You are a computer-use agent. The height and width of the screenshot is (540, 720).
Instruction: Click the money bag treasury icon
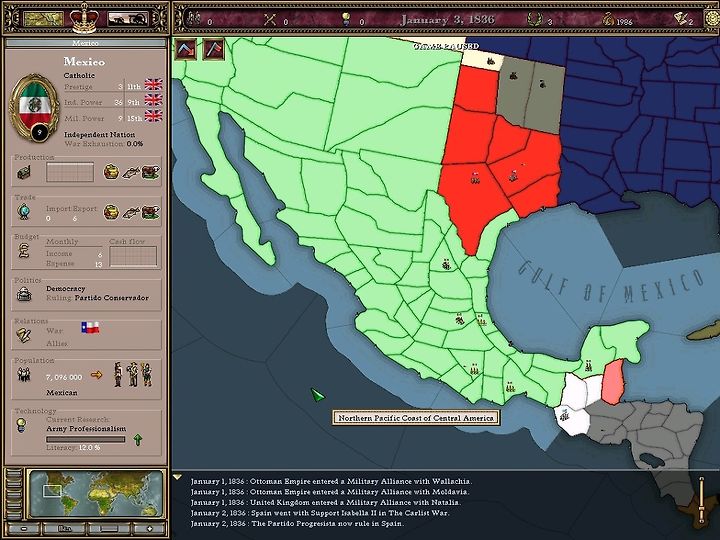(x=609, y=19)
